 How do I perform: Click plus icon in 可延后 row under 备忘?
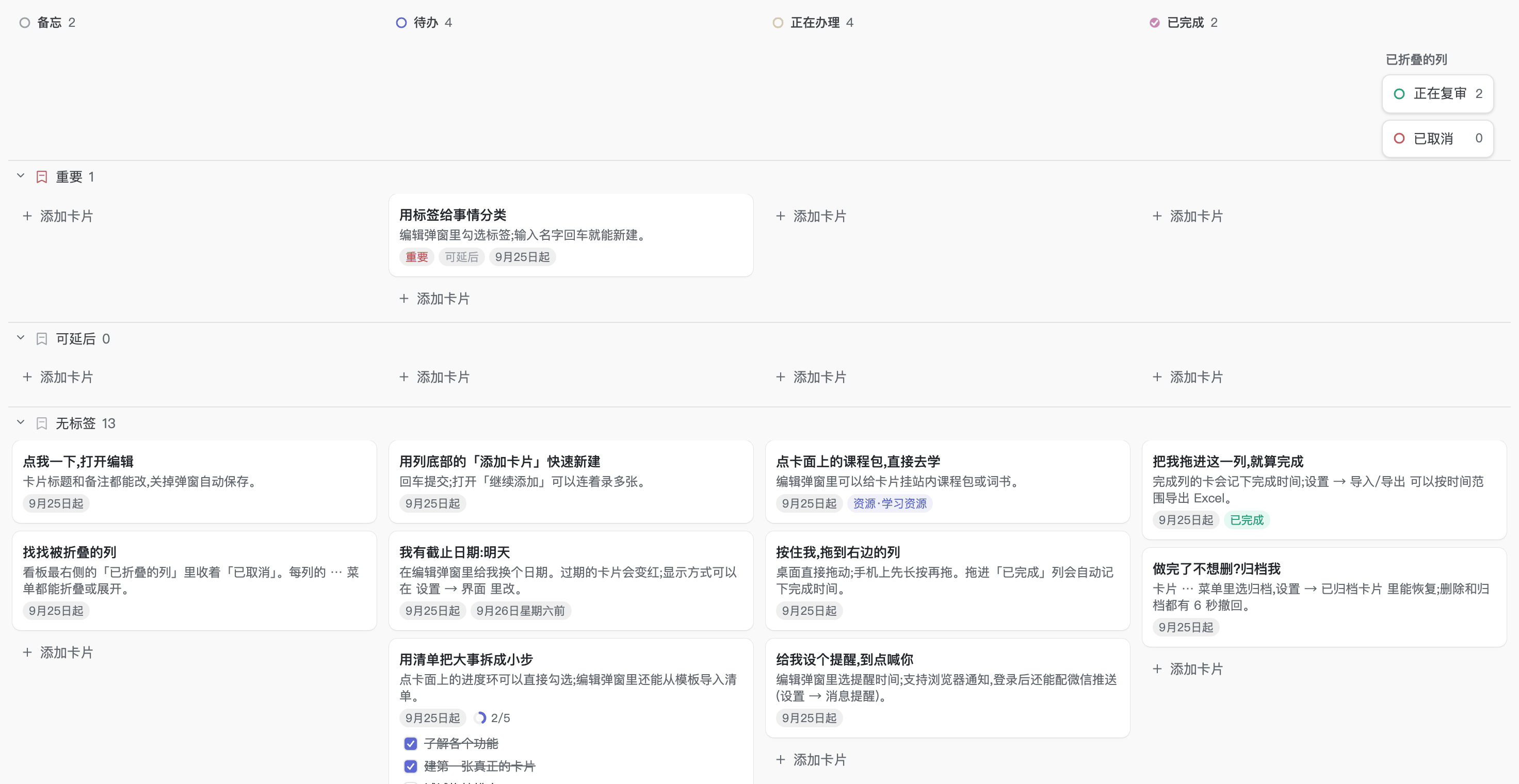pyautogui.click(x=27, y=377)
